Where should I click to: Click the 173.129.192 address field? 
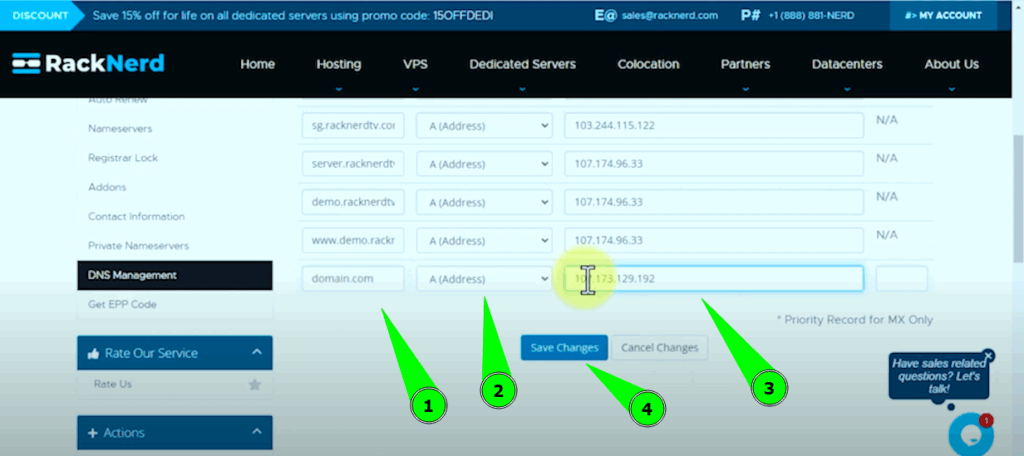[x=714, y=278]
